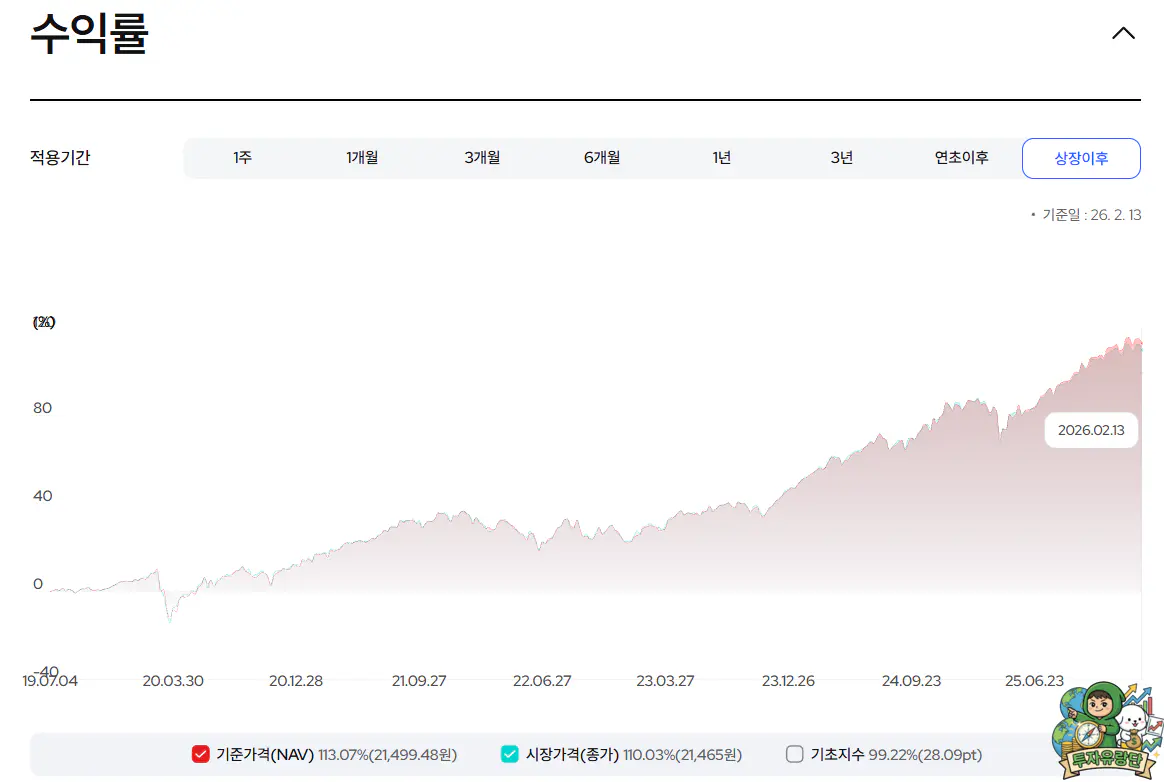
Task: Select the 1주 period tab
Action: click(242, 158)
